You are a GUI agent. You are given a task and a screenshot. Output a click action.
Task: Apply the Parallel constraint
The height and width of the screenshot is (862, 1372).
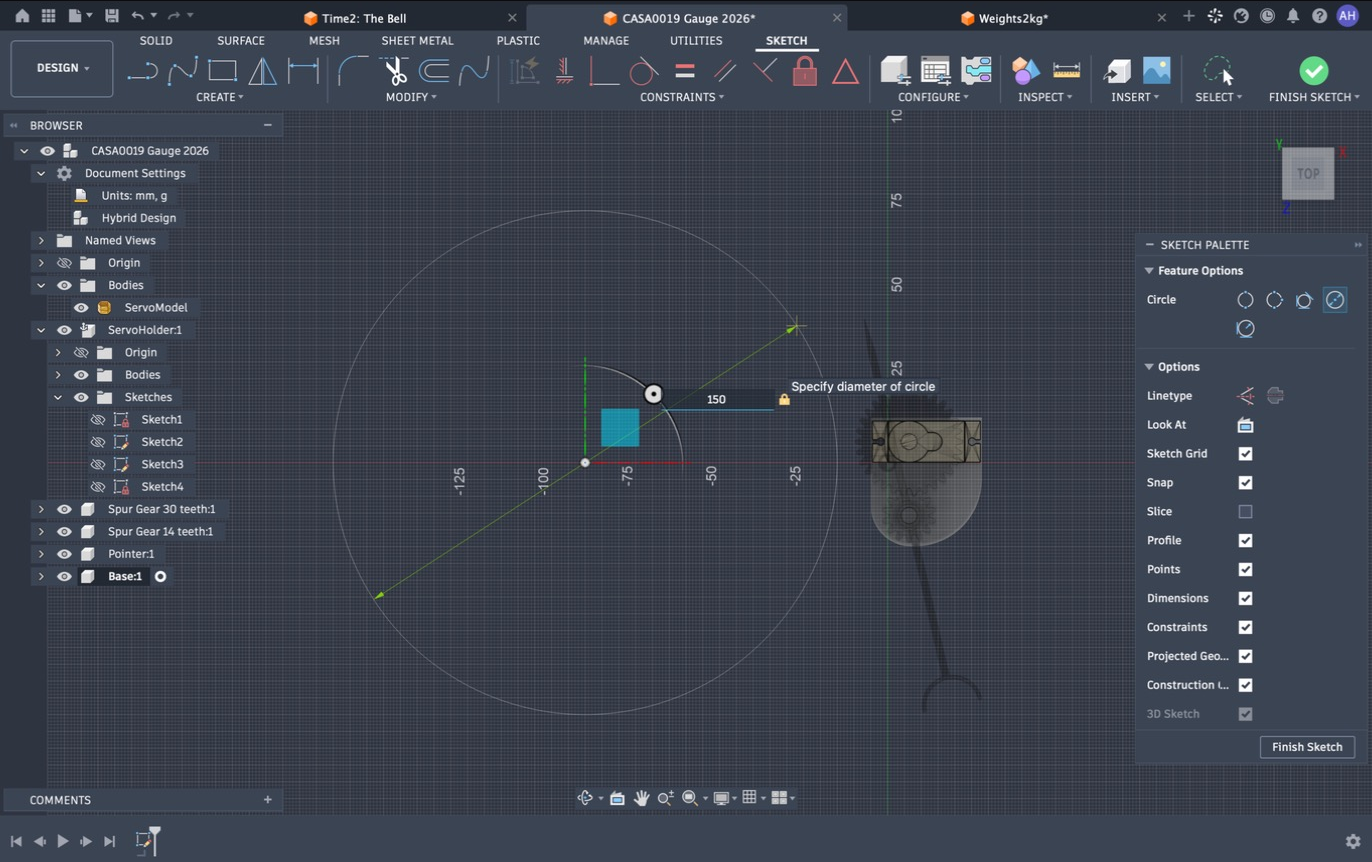(725, 71)
